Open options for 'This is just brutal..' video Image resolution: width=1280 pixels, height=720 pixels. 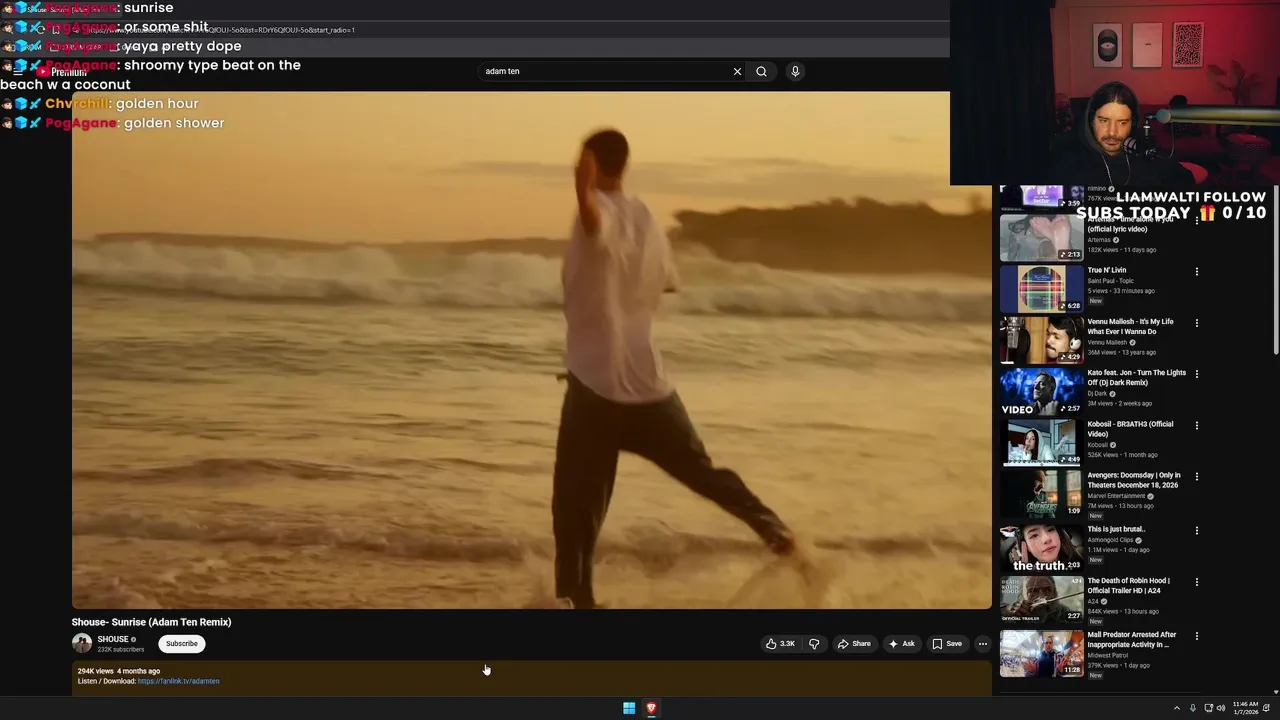point(1197,530)
